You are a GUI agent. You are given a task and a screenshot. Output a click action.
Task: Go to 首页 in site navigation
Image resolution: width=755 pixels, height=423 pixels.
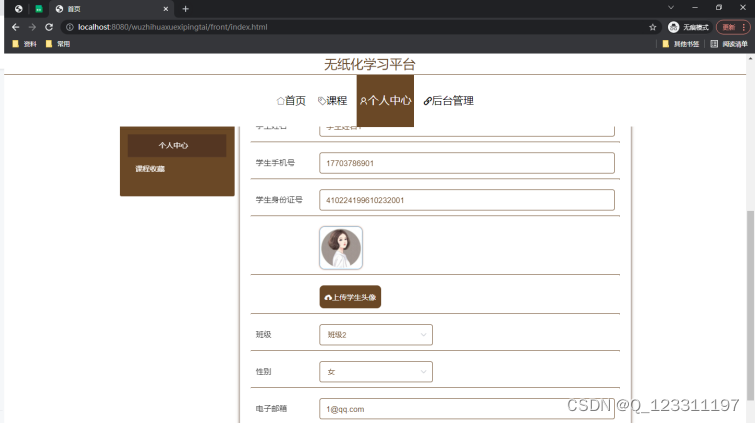pos(291,101)
